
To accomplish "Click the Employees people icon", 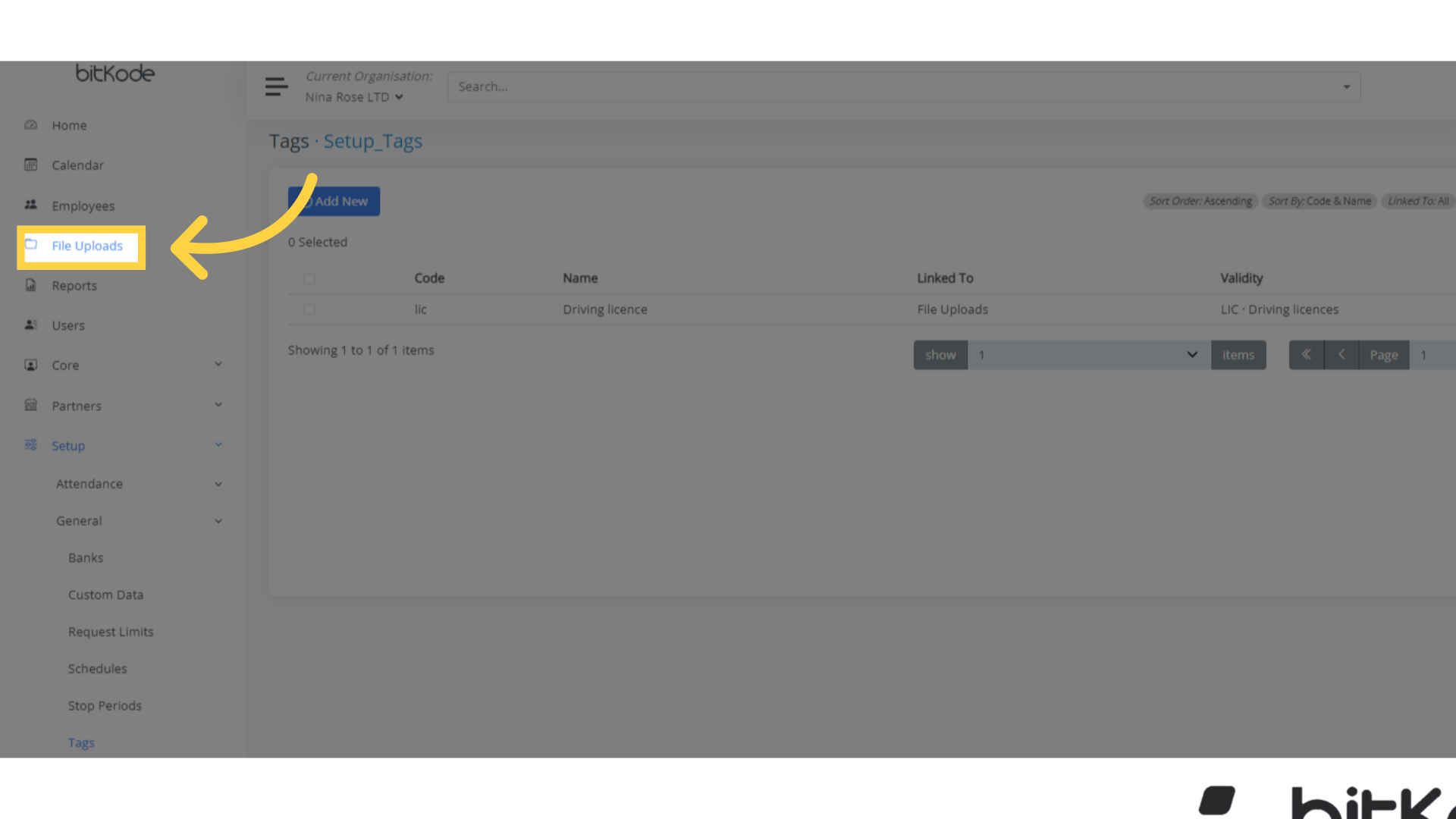I will coord(30,205).
